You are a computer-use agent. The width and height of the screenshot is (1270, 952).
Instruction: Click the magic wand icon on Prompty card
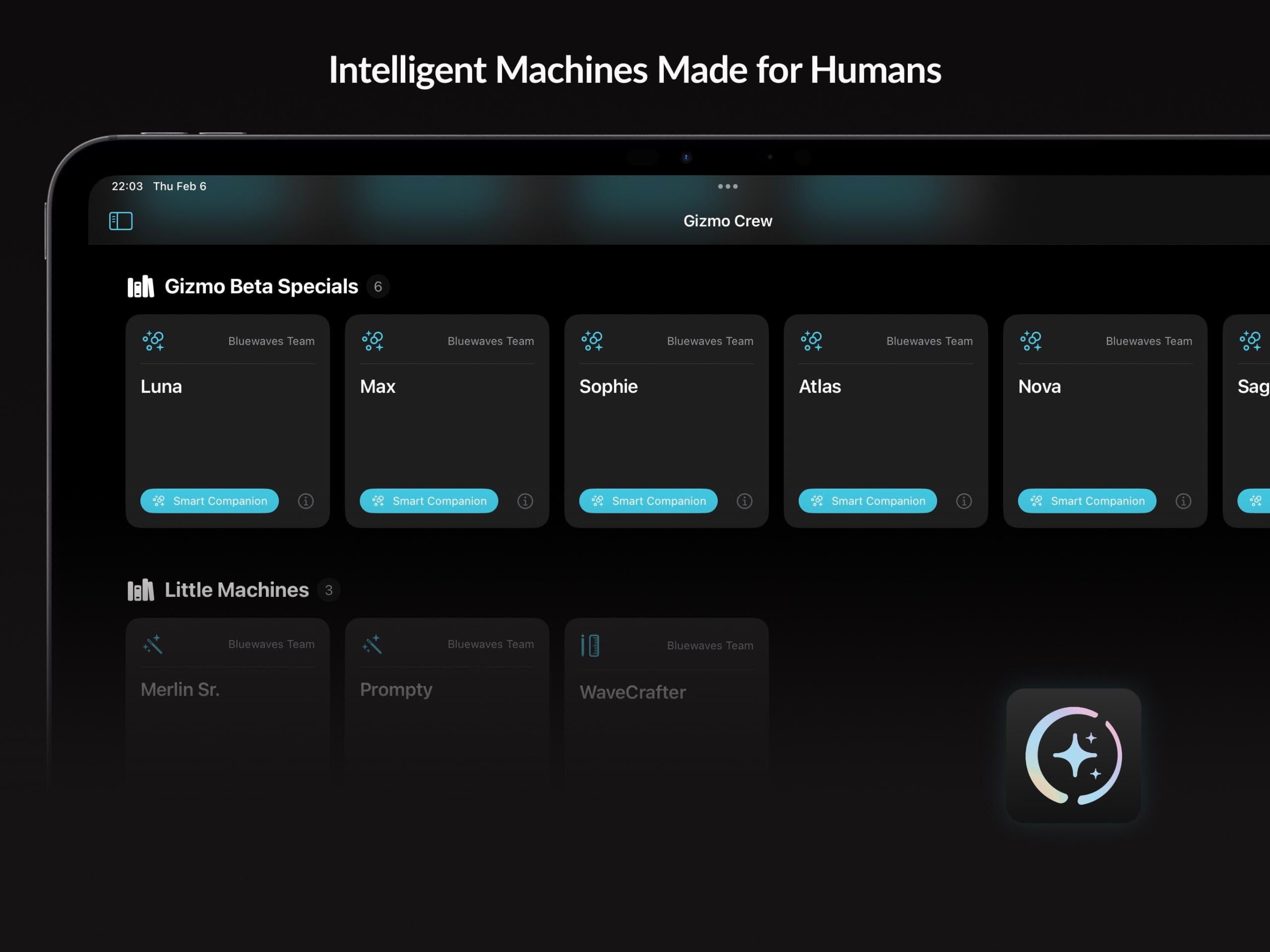coord(372,644)
